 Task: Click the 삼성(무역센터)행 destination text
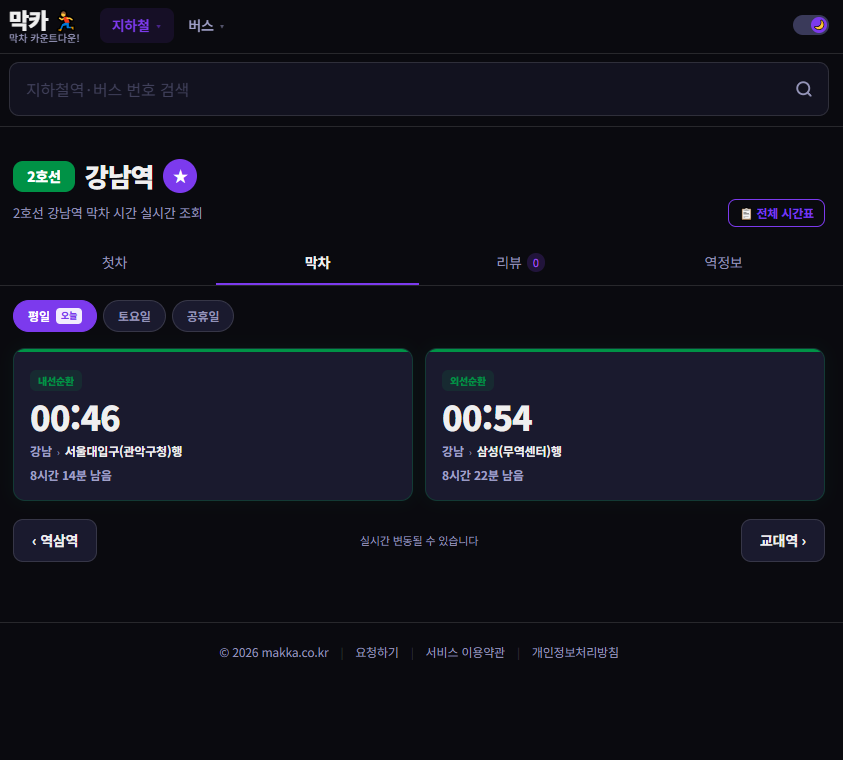pyautogui.click(x=519, y=451)
